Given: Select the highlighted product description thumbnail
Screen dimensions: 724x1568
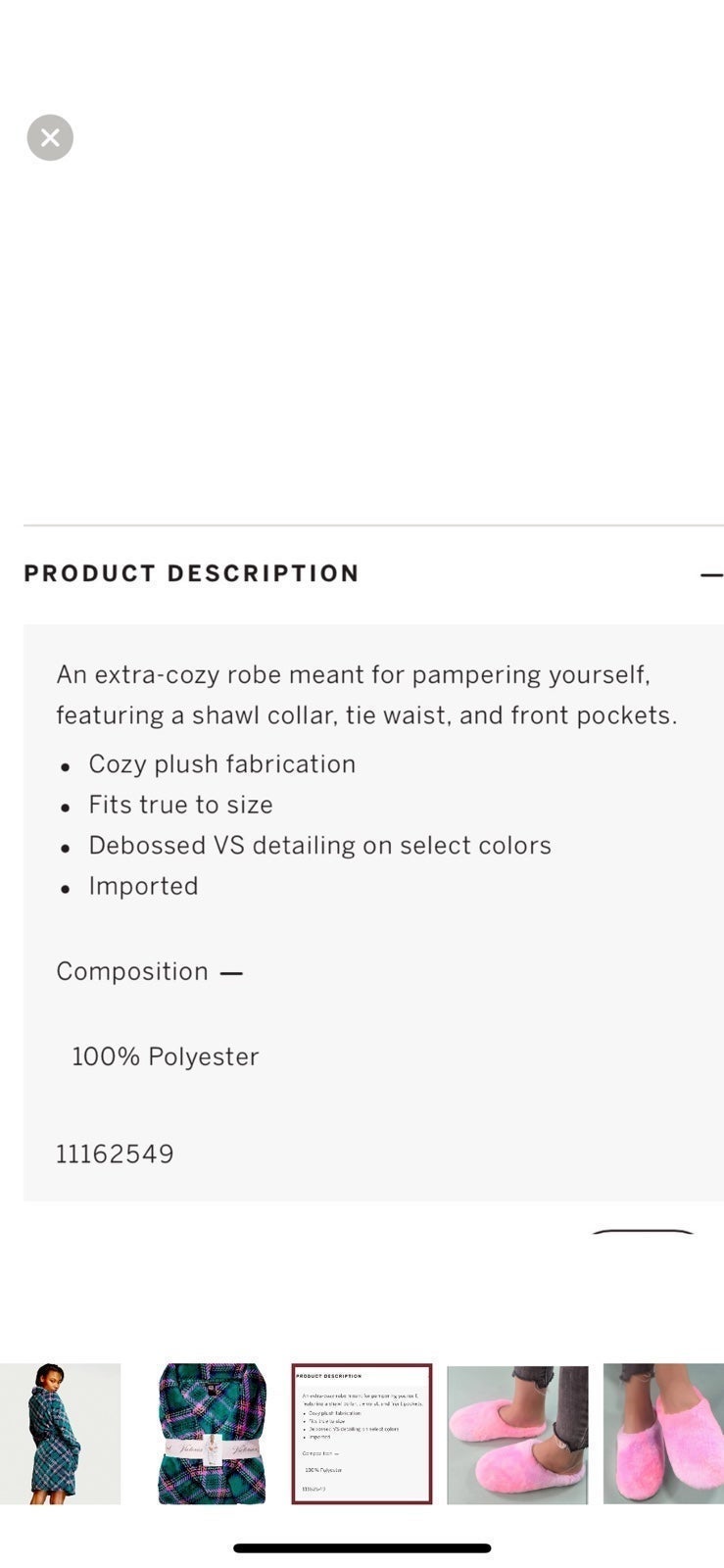Looking at the screenshot, I should point(362,1434).
